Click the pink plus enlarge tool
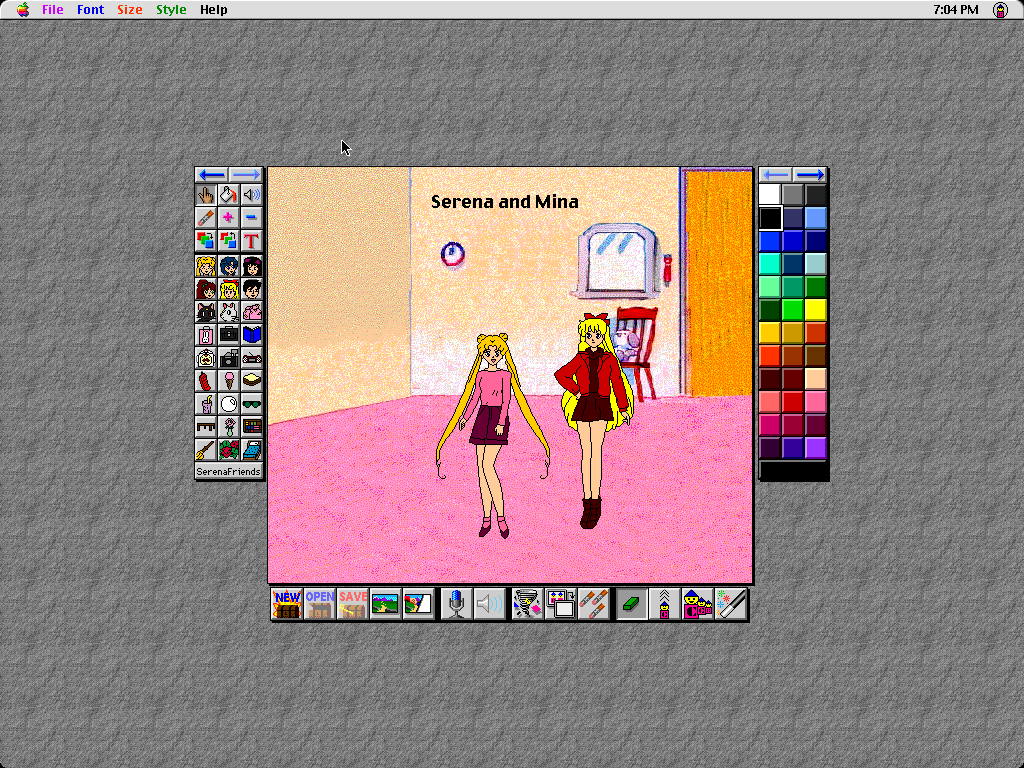This screenshot has height=768, width=1024. click(229, 217)
